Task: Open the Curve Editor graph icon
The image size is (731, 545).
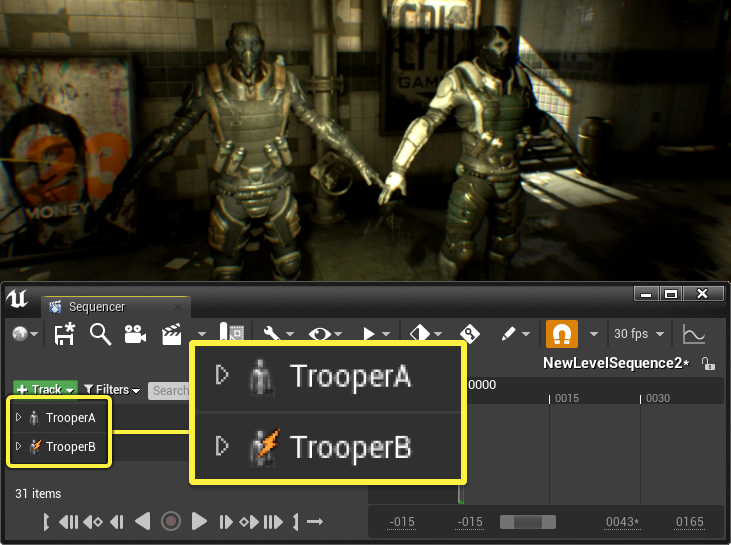Action: [x=694, y=334]
